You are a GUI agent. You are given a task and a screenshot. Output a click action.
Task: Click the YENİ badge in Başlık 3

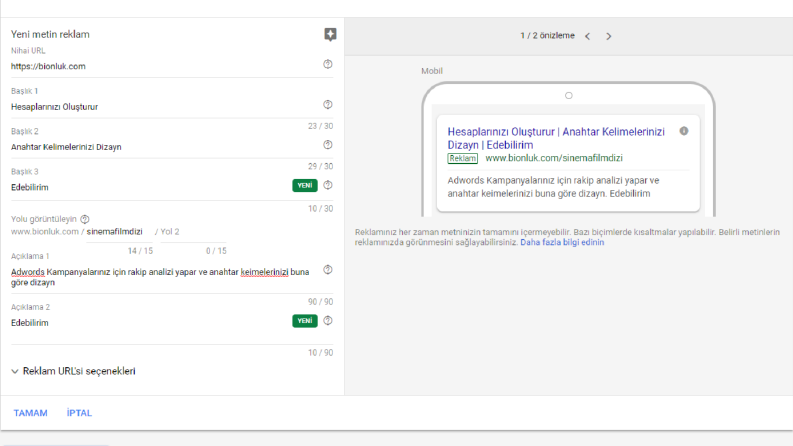[x=305, y=186]
